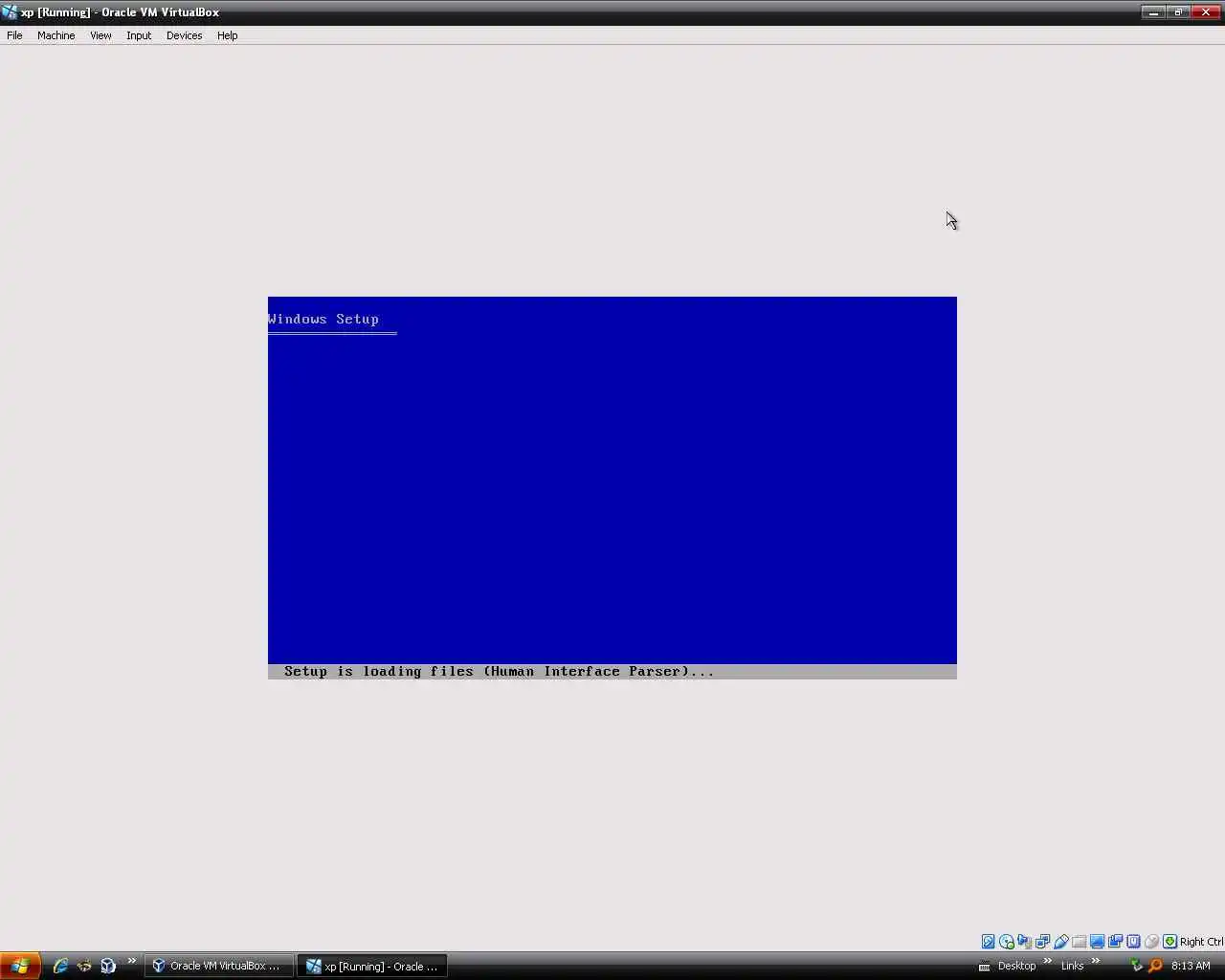The height and width of the screenshot is (980, 1225).
Task: Click the VirtualBox window title bar icon
Action: click(x=10, y=12)
